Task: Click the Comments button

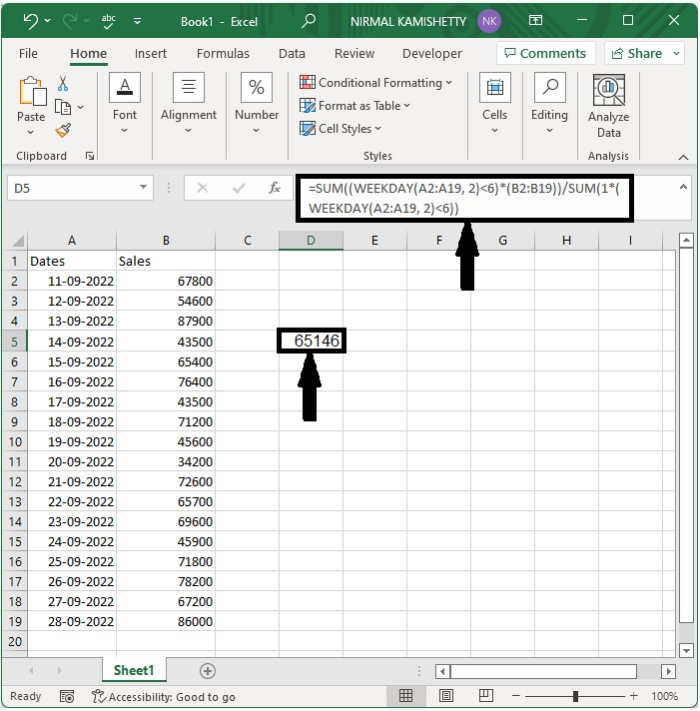Action: 545,54
